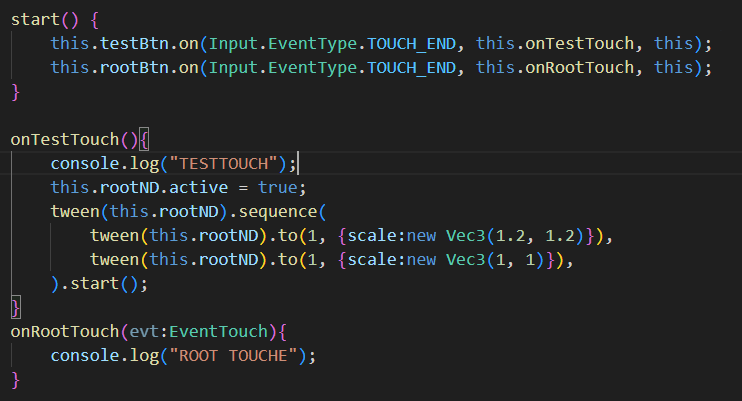Place cursor on the onTestTouch closing brace
Image resolution: width=742 pixels, height=401 pixels.
pos(15,307)
